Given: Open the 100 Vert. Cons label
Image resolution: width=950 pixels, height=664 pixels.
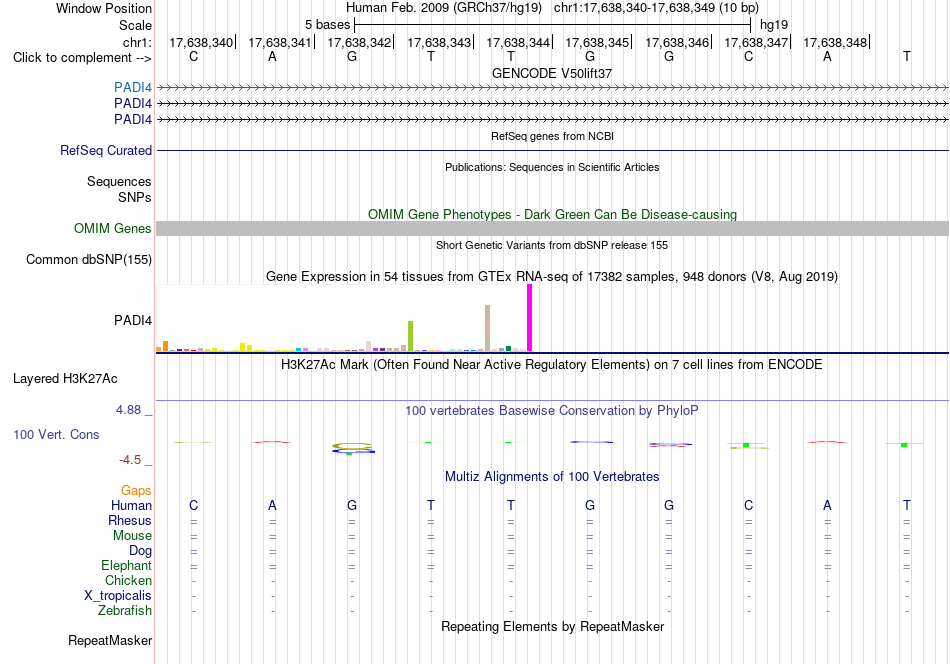Looking at the screenshot, I should [56, 434].
